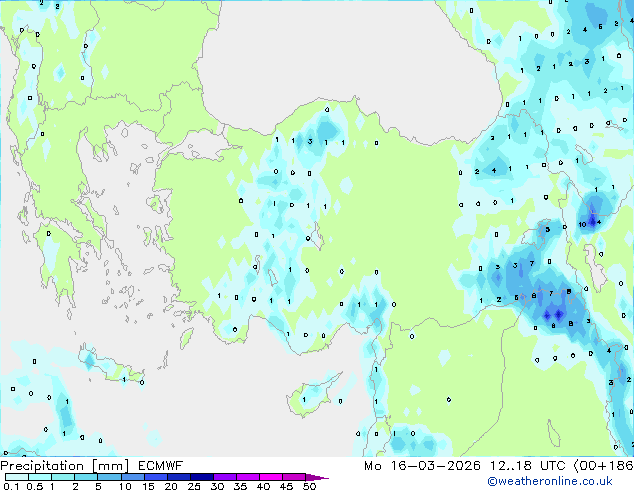Click the "50" legend value label

(309, 486)
